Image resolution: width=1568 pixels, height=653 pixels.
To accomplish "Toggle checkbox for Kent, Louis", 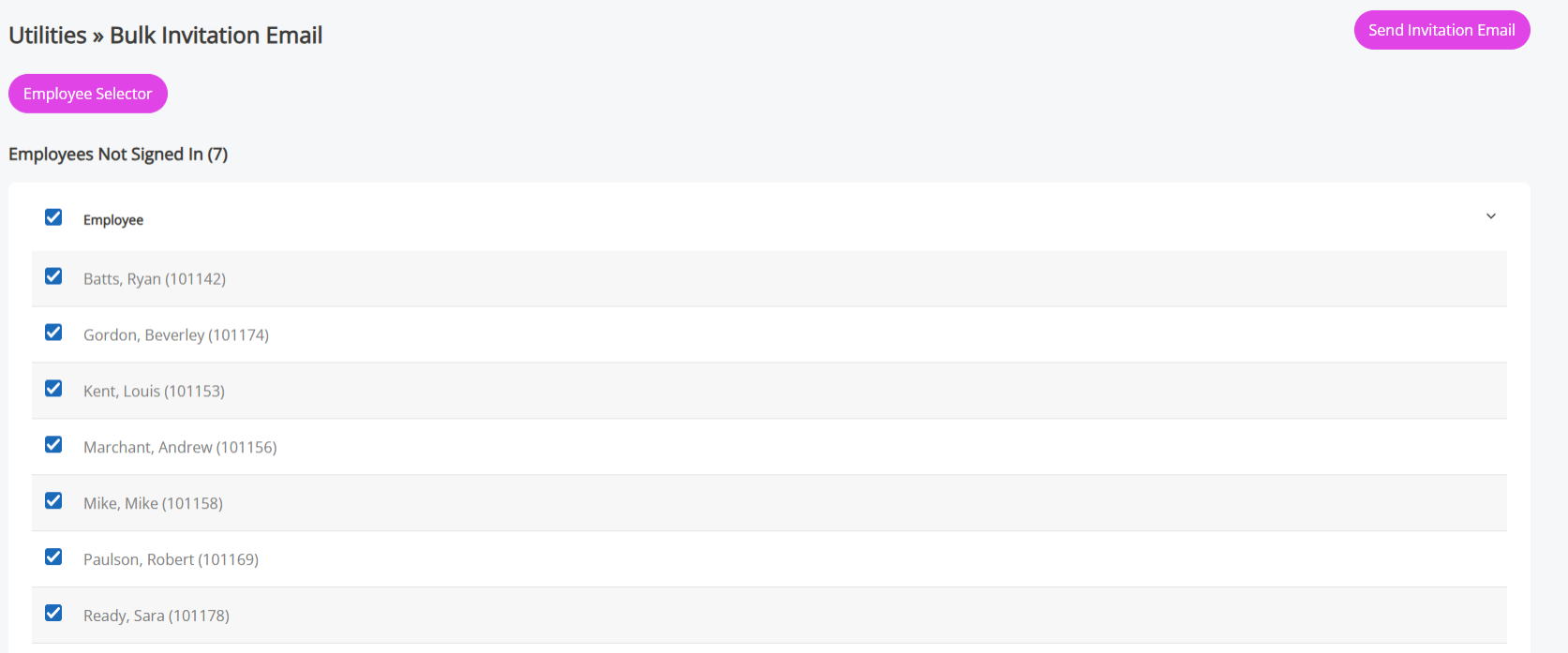I will (53, 389).
